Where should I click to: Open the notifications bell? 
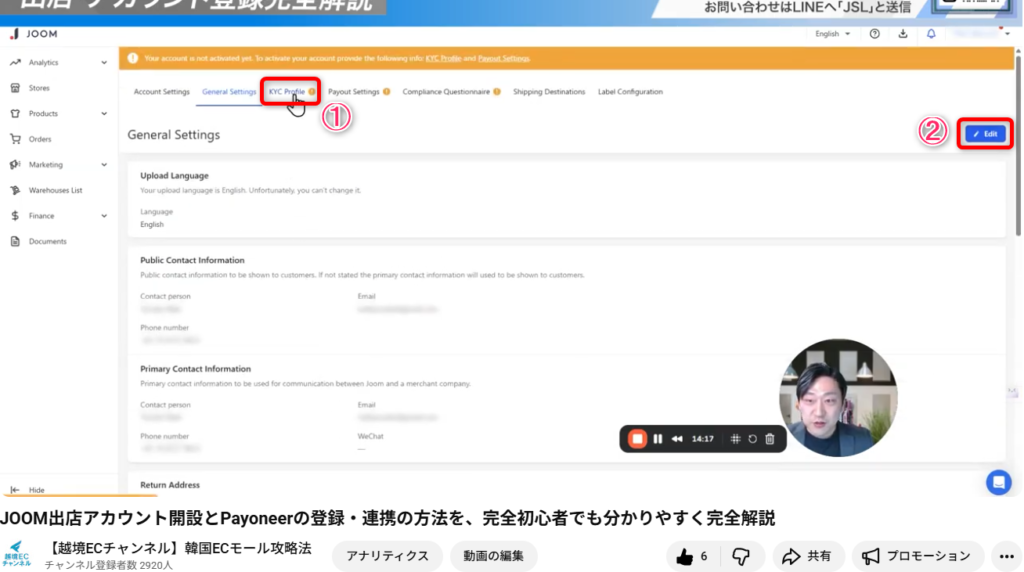[931, 34]
